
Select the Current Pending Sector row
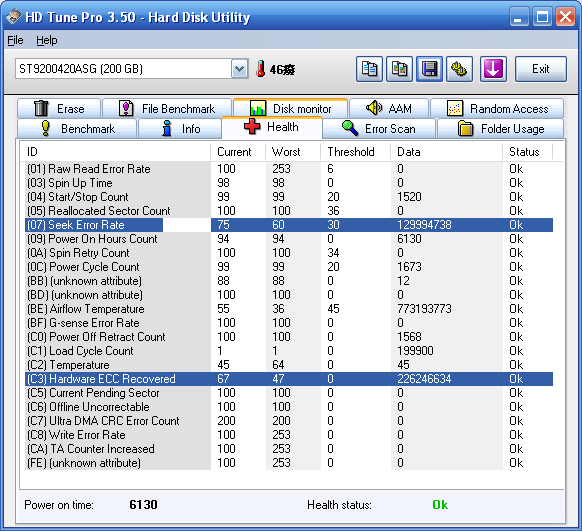pos(289,393)
